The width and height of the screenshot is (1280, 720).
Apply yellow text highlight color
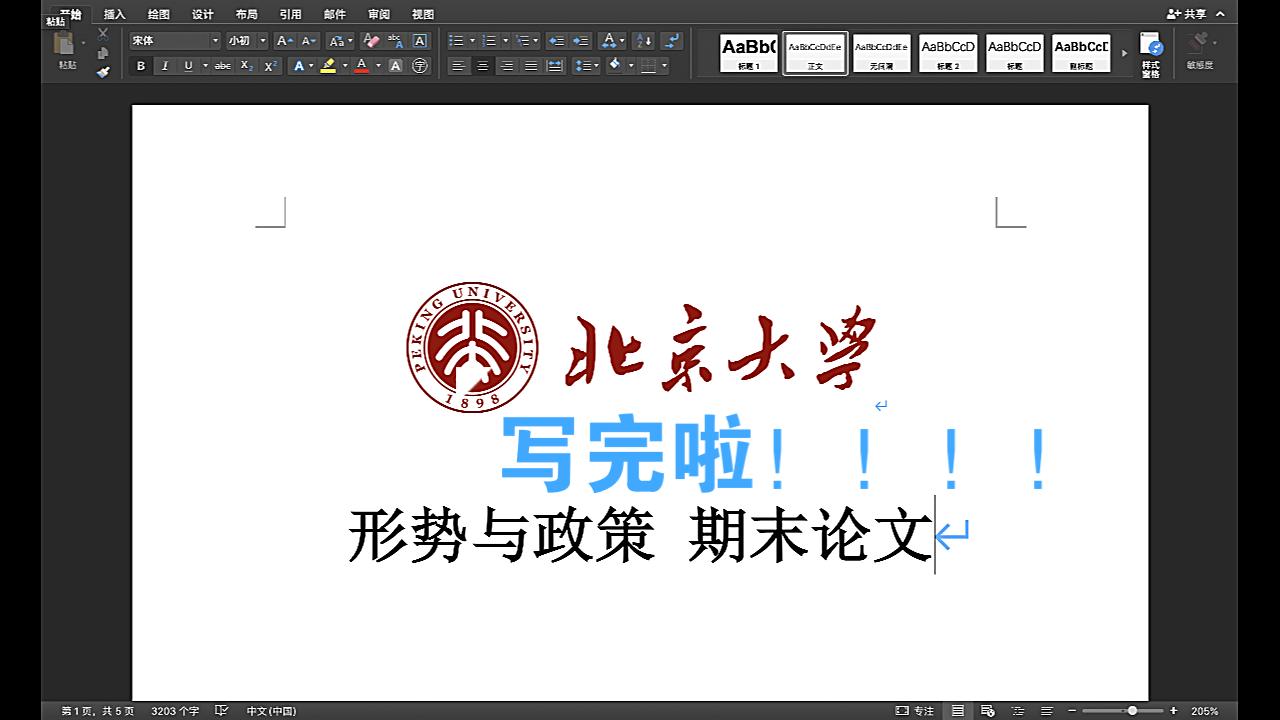tap(328, 66)
